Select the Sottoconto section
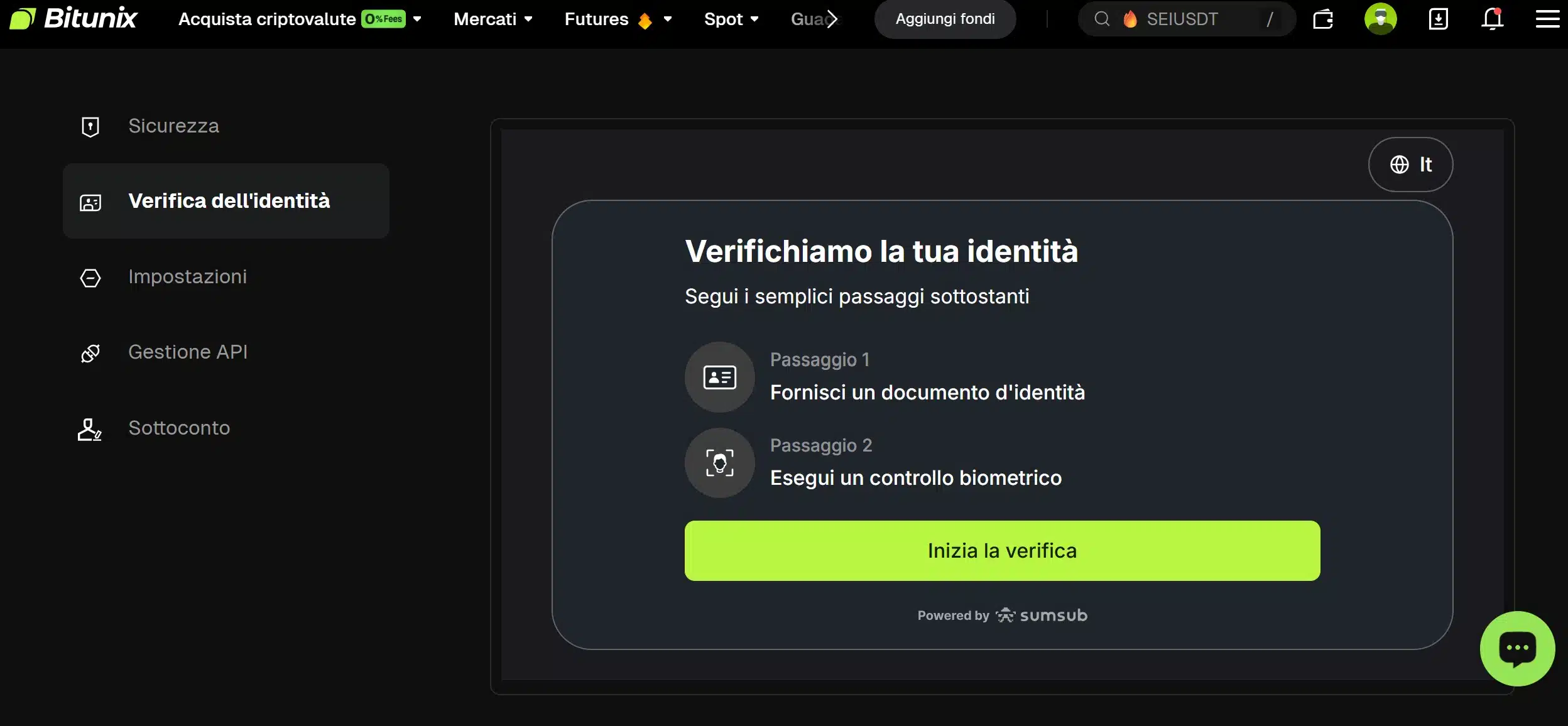 pos(178,428)
